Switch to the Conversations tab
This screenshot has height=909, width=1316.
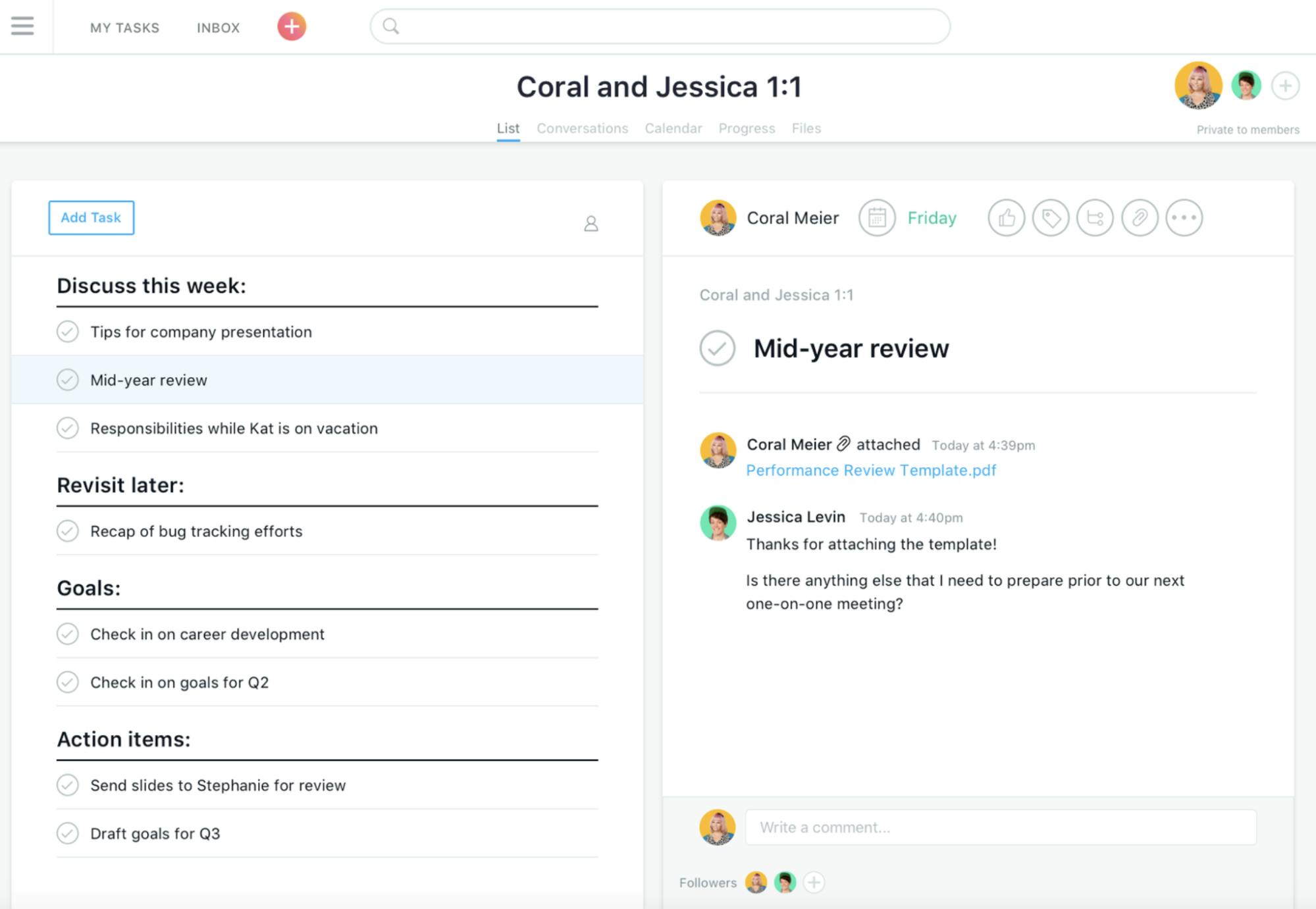582,127
